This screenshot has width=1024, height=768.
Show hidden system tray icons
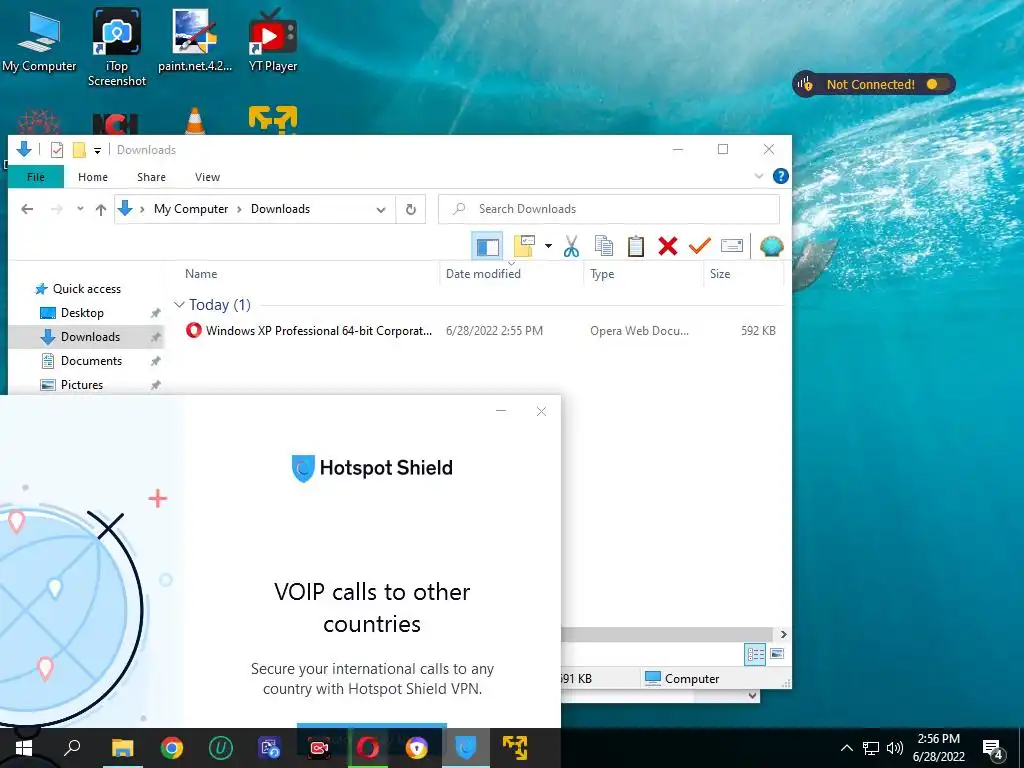click(x=846, y=748)
